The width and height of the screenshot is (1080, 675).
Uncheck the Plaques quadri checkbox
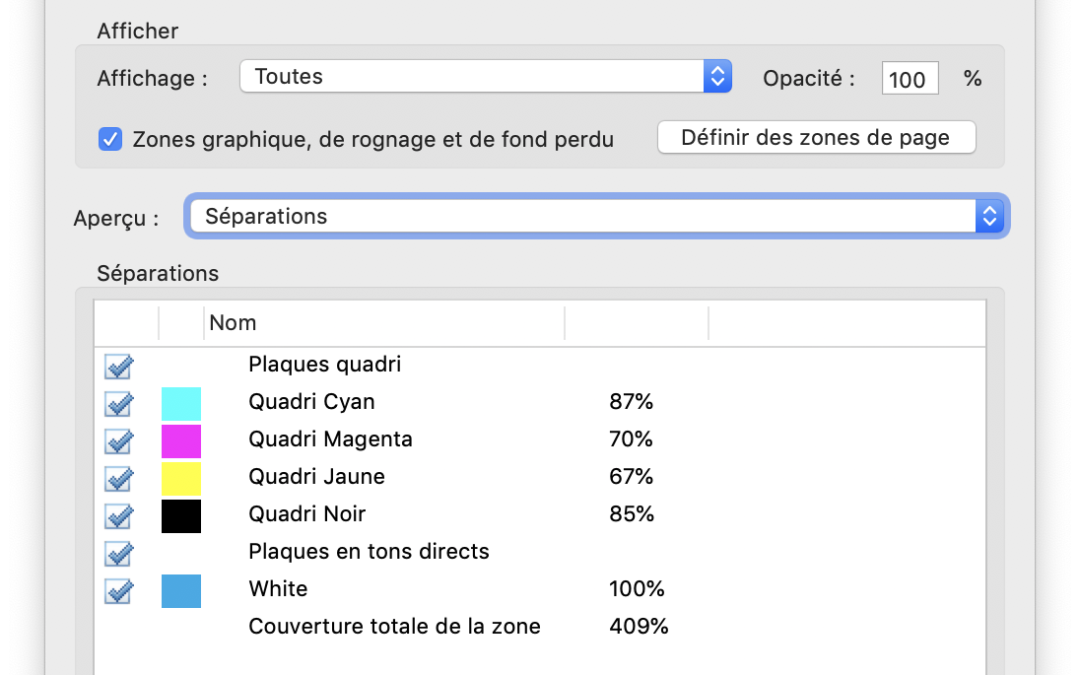[x=119, y=366]
